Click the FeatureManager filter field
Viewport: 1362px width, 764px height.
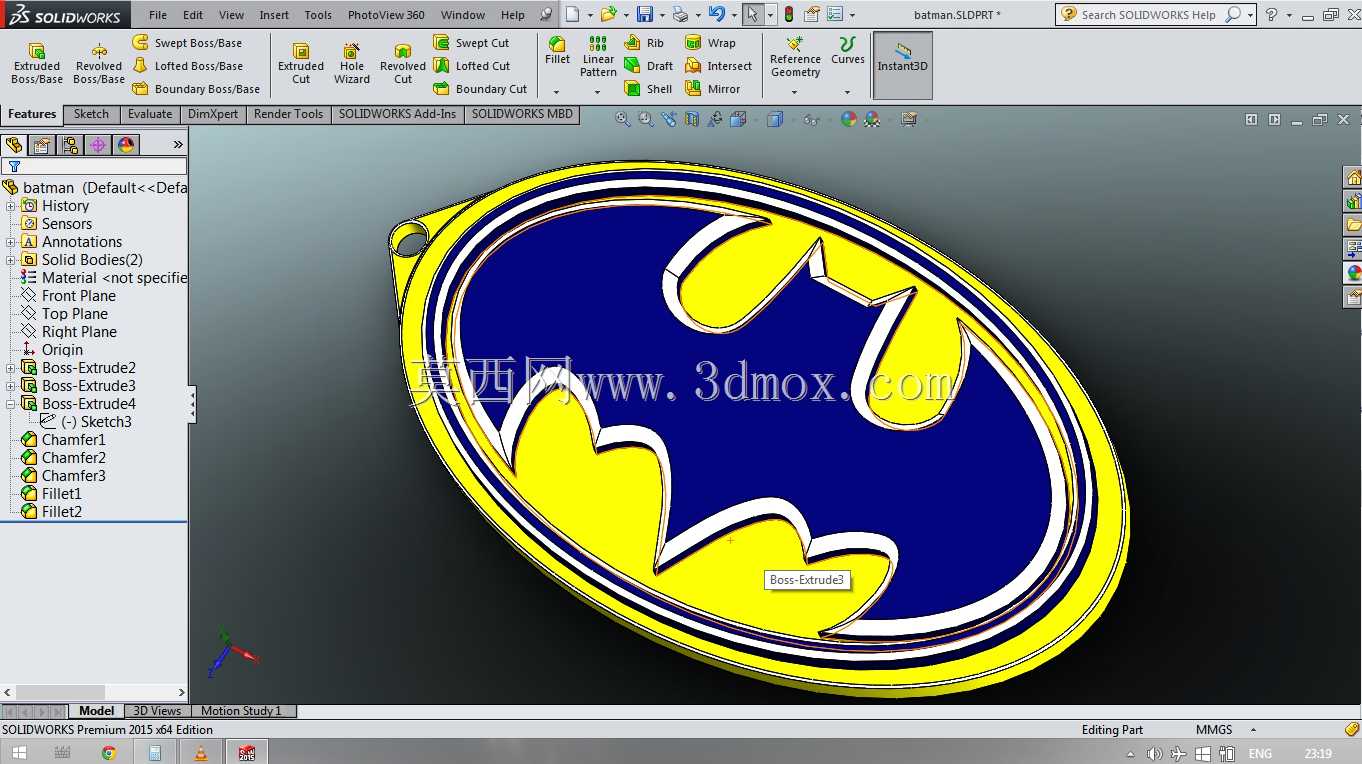[x=94, y=166]
